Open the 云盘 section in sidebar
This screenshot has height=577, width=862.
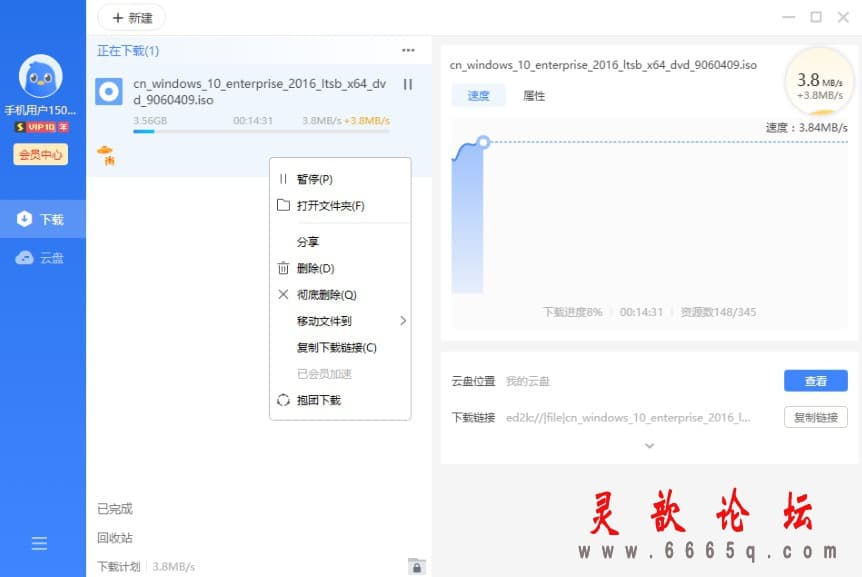[43, 258]
